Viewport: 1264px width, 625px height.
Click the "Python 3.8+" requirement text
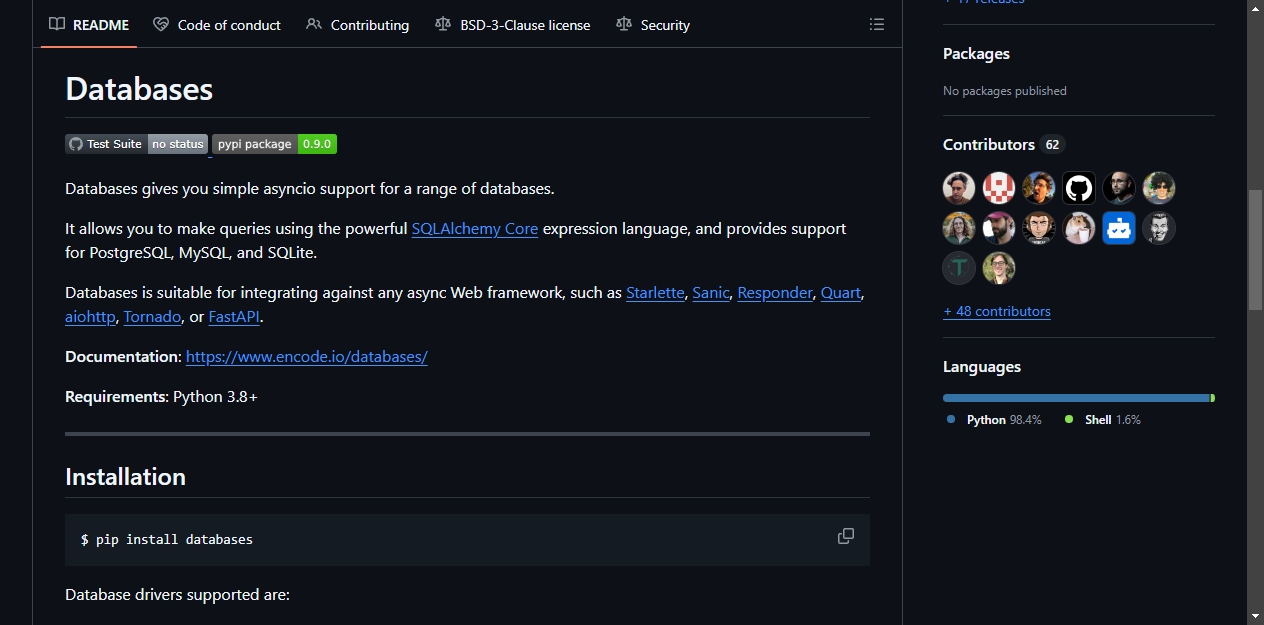[215, 397]
